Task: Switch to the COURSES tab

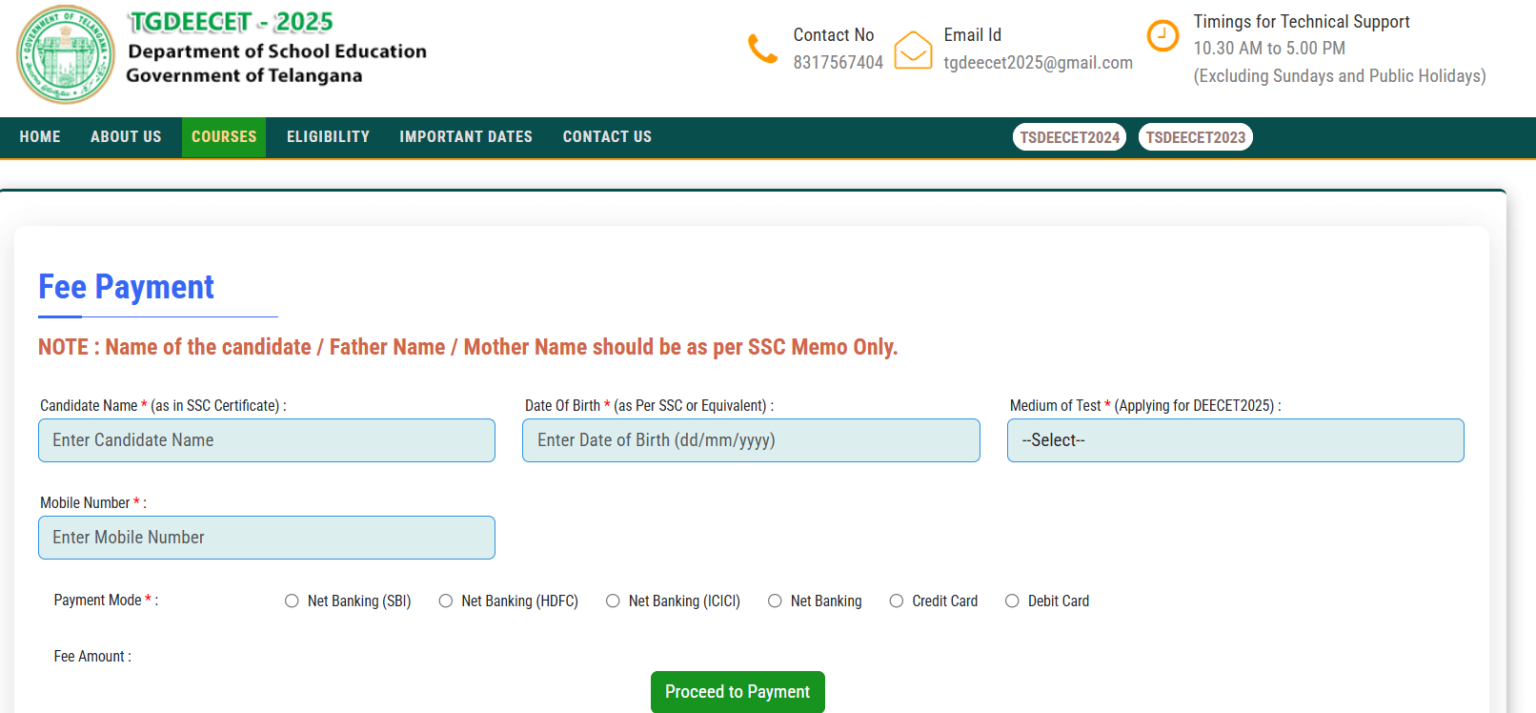Action: [x=223, y=137]
